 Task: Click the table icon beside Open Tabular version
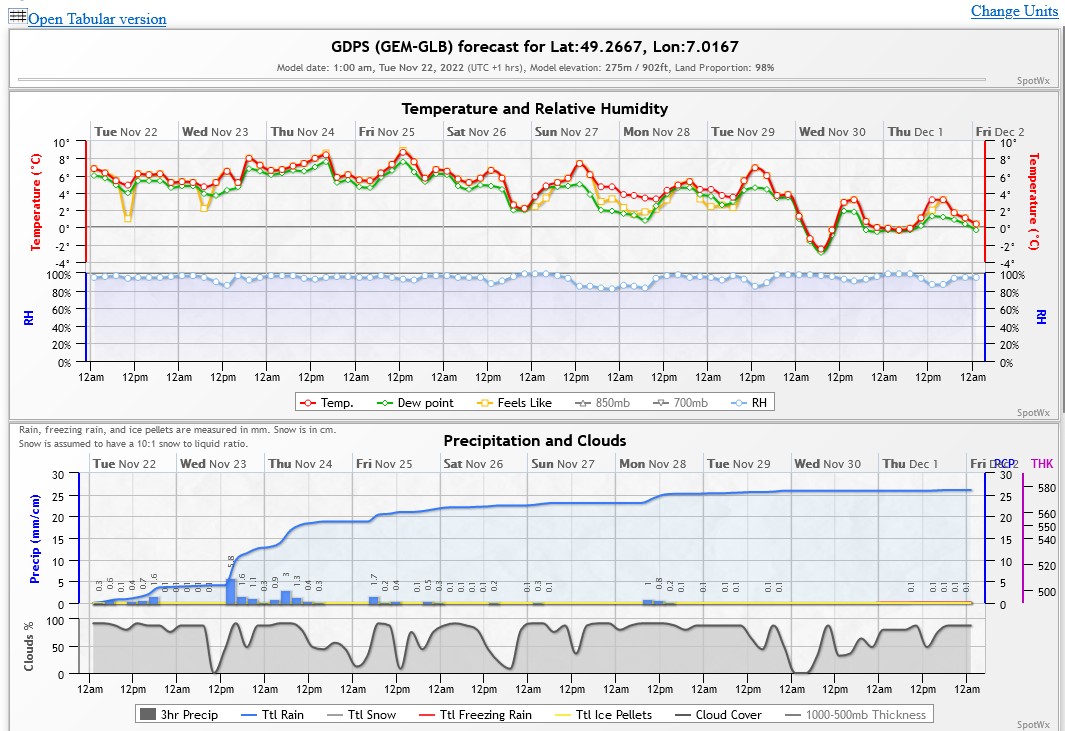point(17,17)
